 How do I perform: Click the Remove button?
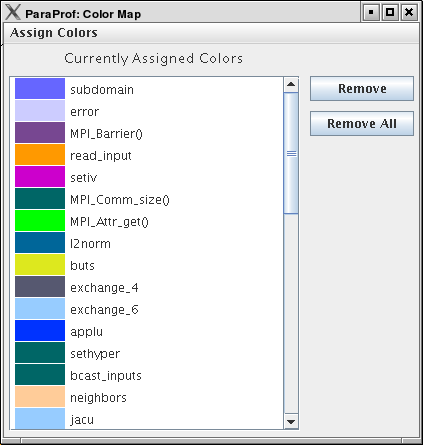pos(362,89)
